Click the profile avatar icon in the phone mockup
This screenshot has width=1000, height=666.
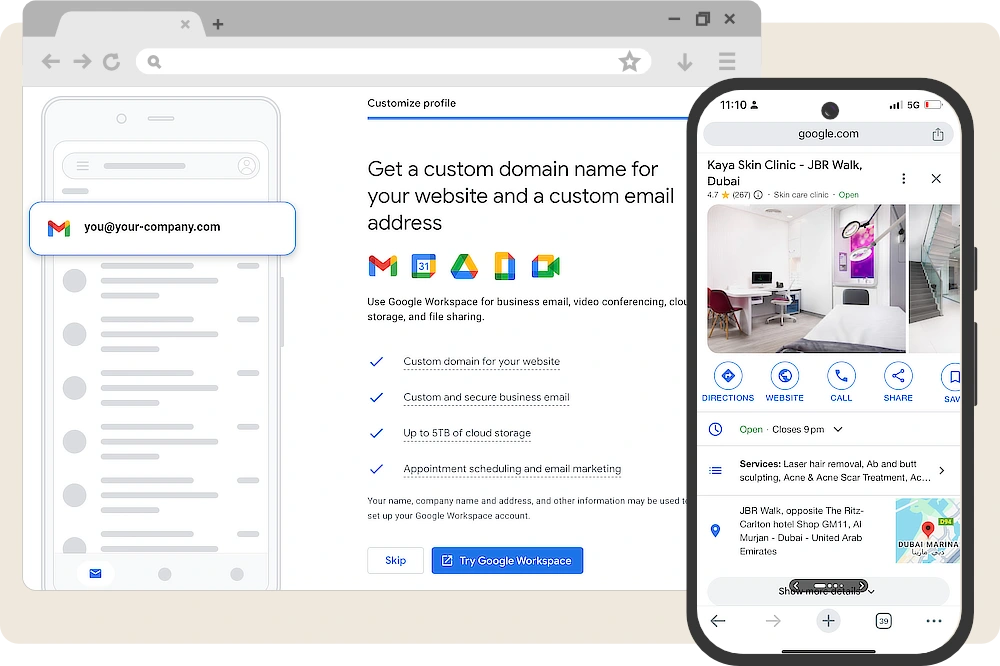pos(247,166)
